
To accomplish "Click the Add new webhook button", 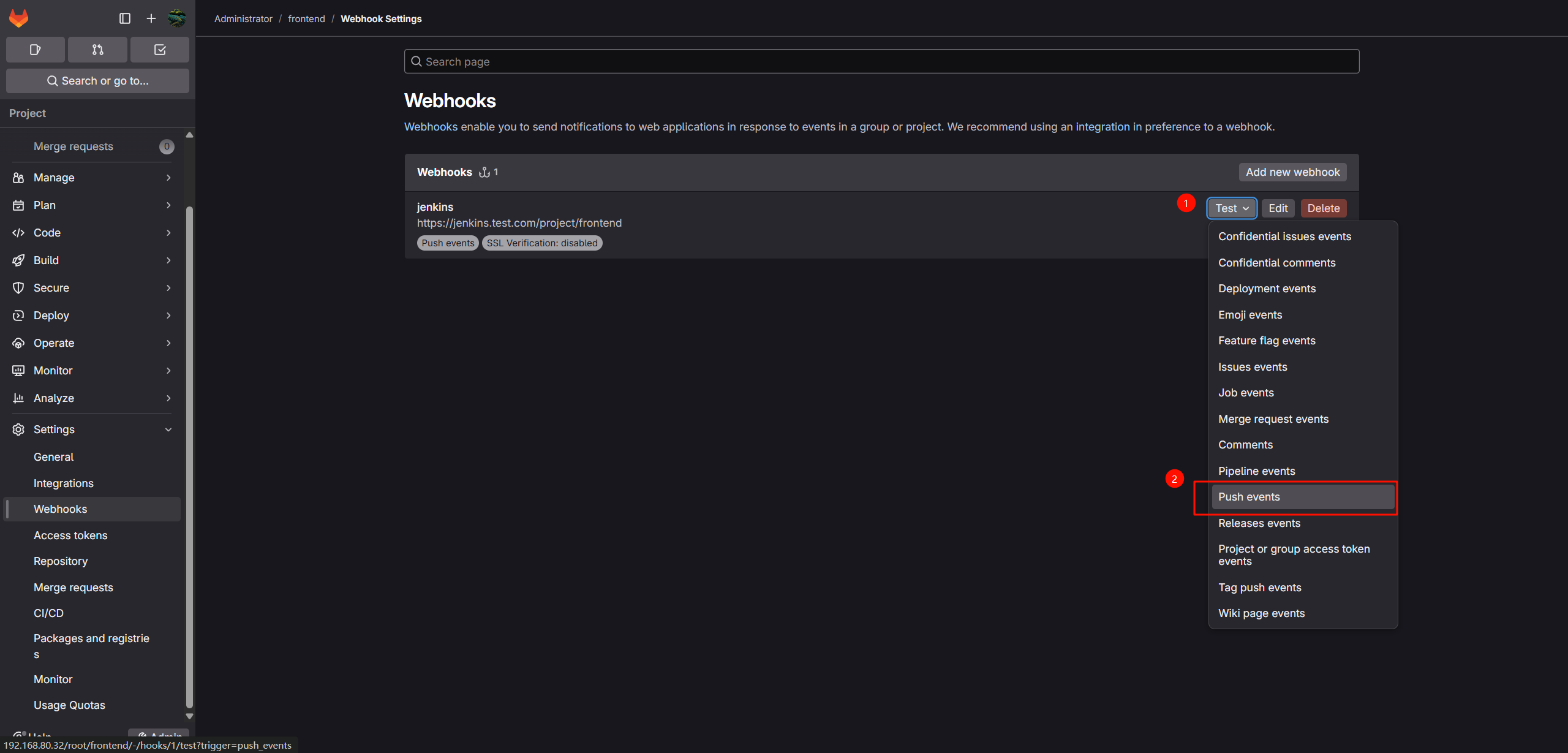I will coord(1292,172).
